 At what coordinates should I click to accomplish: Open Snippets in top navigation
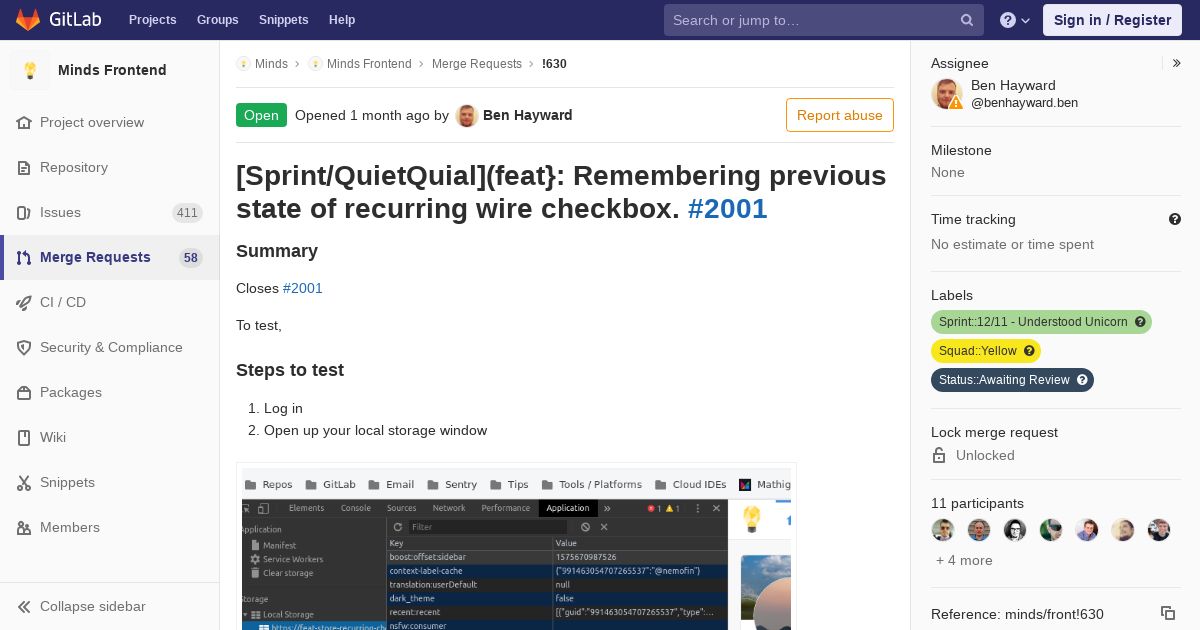283,20
